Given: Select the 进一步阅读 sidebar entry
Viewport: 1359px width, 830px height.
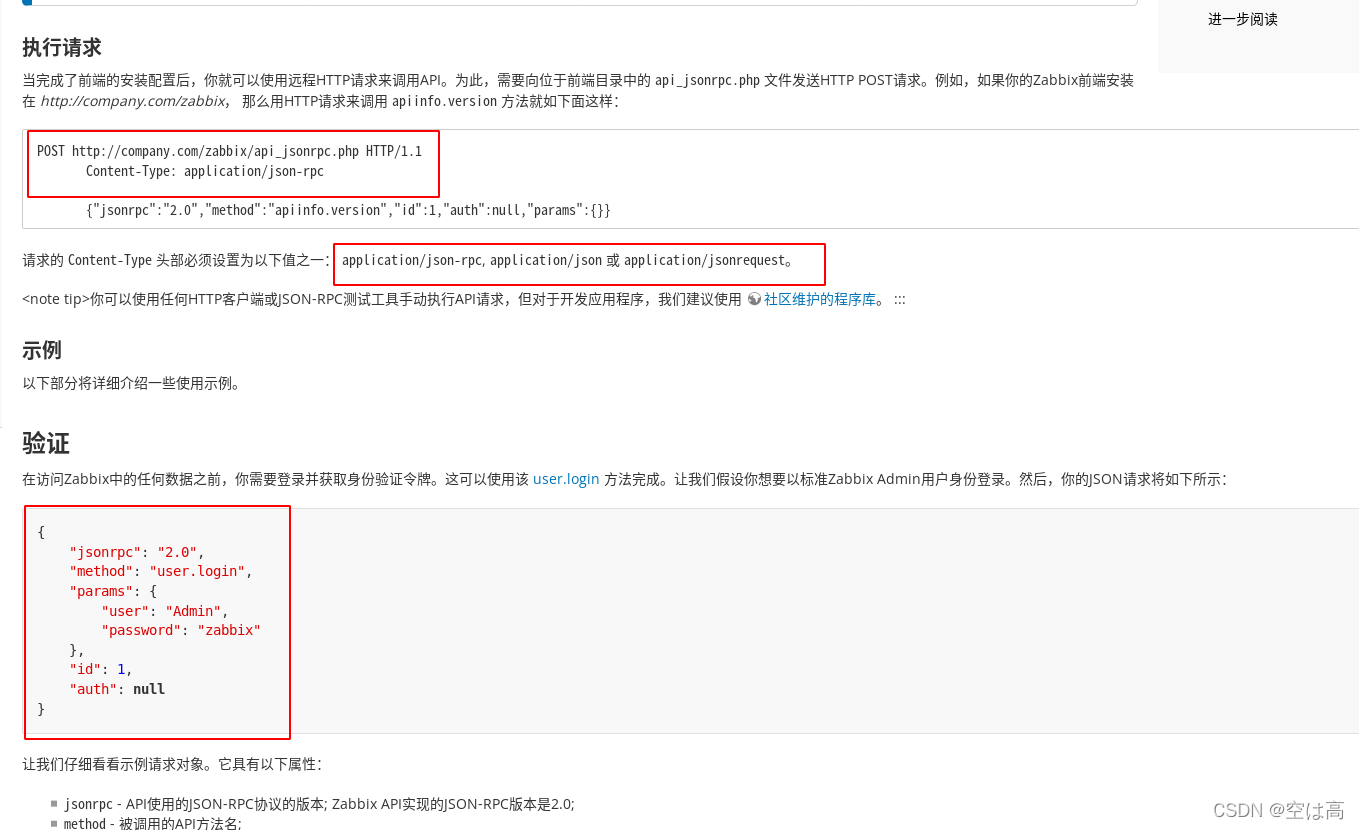Looking at the screenshot, I should pyautogui.click(x=1243, y=19).
